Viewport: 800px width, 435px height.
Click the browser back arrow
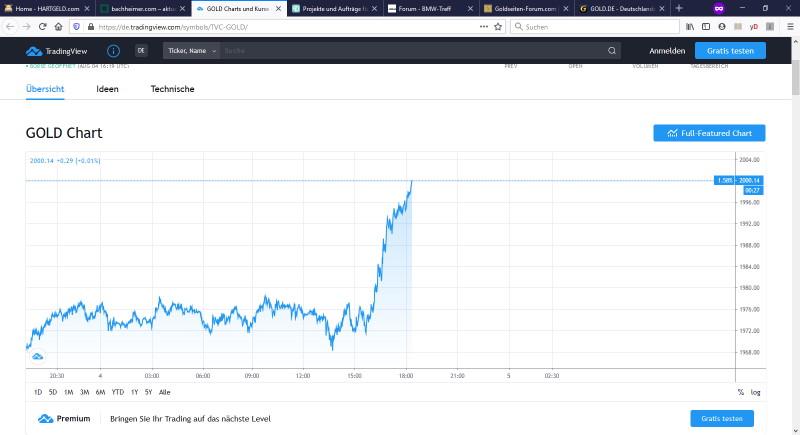pyautogui.click(x=11, y=26)
